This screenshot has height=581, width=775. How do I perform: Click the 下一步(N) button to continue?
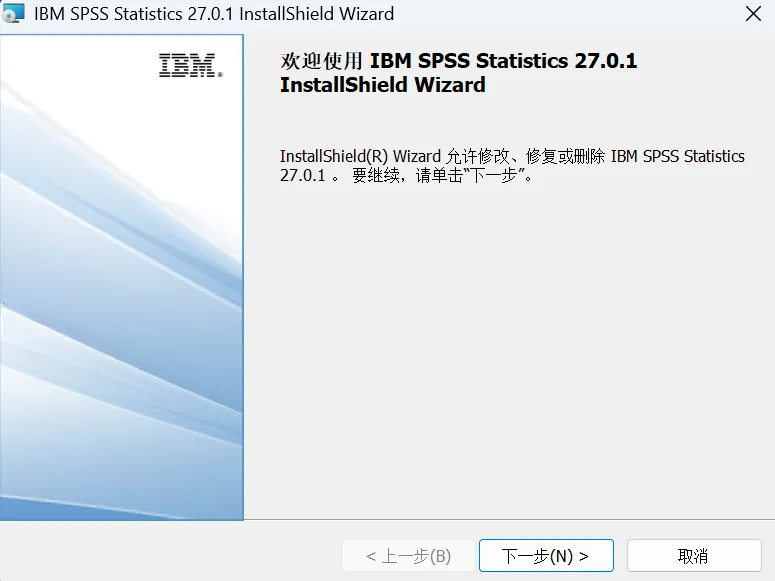pyautogui.click(x=546, y=556)
